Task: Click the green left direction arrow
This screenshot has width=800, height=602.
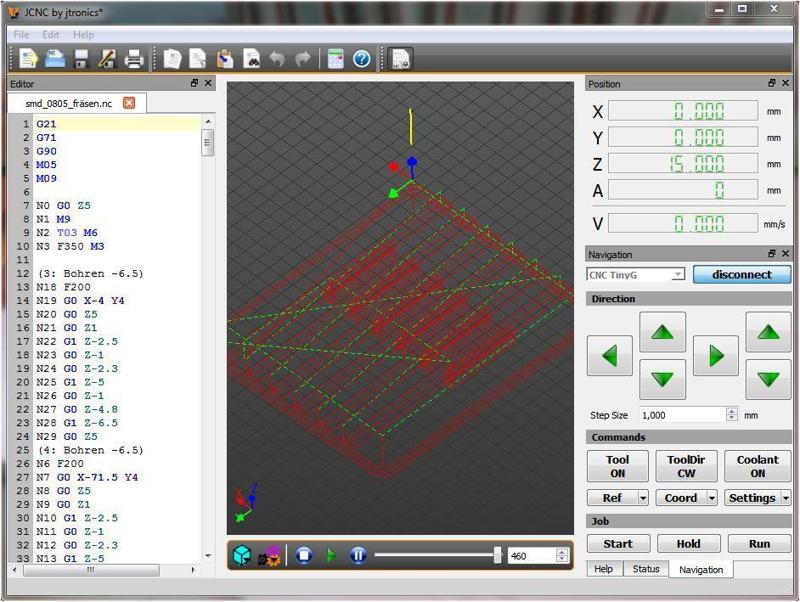Action: pyautogui.click(x=609, y=355)
